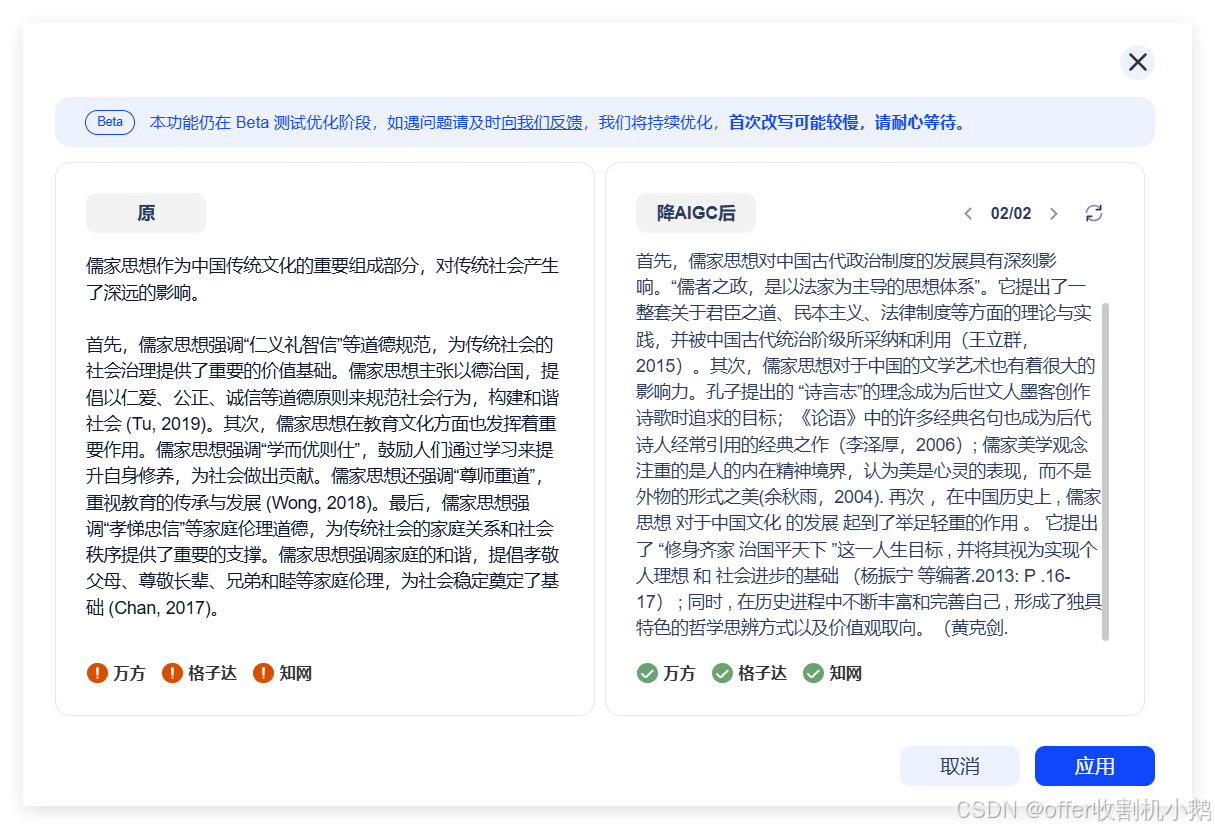Click the green check icon beside 知网
Image resolution: width=1215 pixels, height=829 pixels.
coord(813,673)
